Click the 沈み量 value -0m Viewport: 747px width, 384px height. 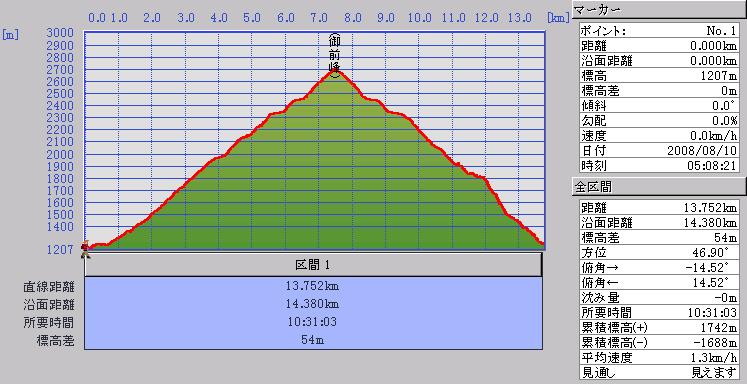(725, 298)
